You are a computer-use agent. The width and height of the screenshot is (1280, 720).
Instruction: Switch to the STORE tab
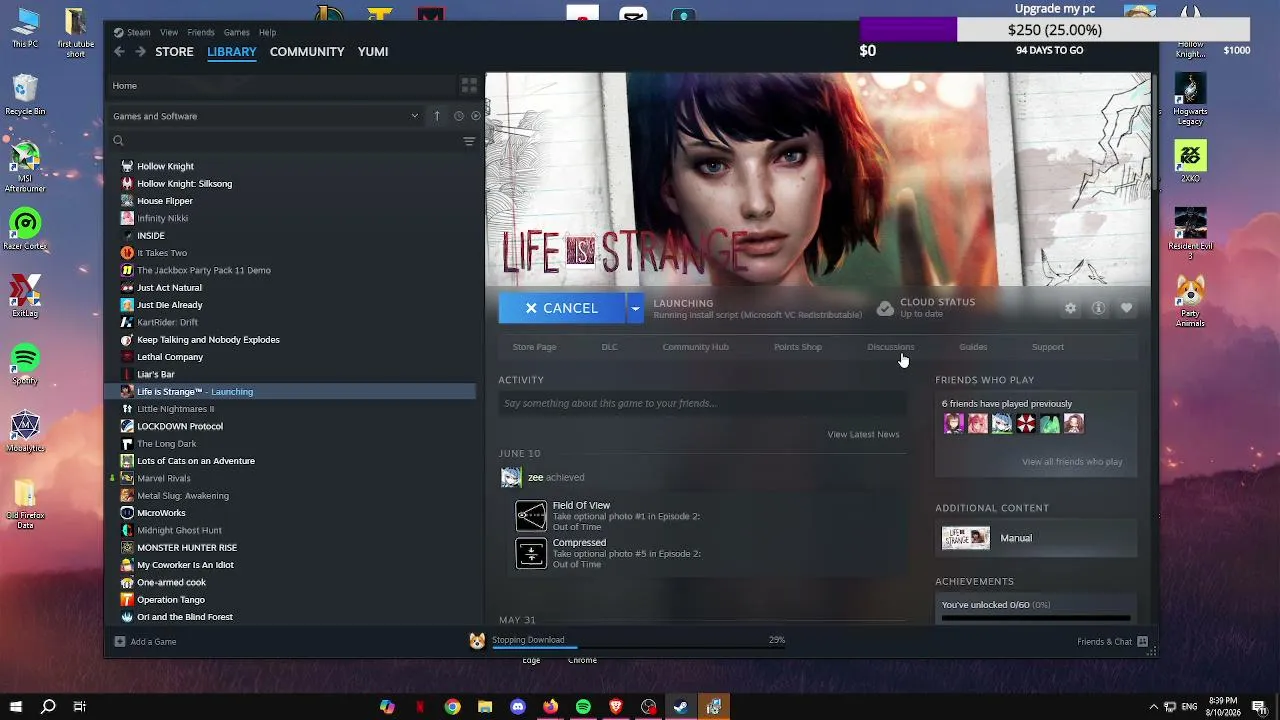click(174, 51)
